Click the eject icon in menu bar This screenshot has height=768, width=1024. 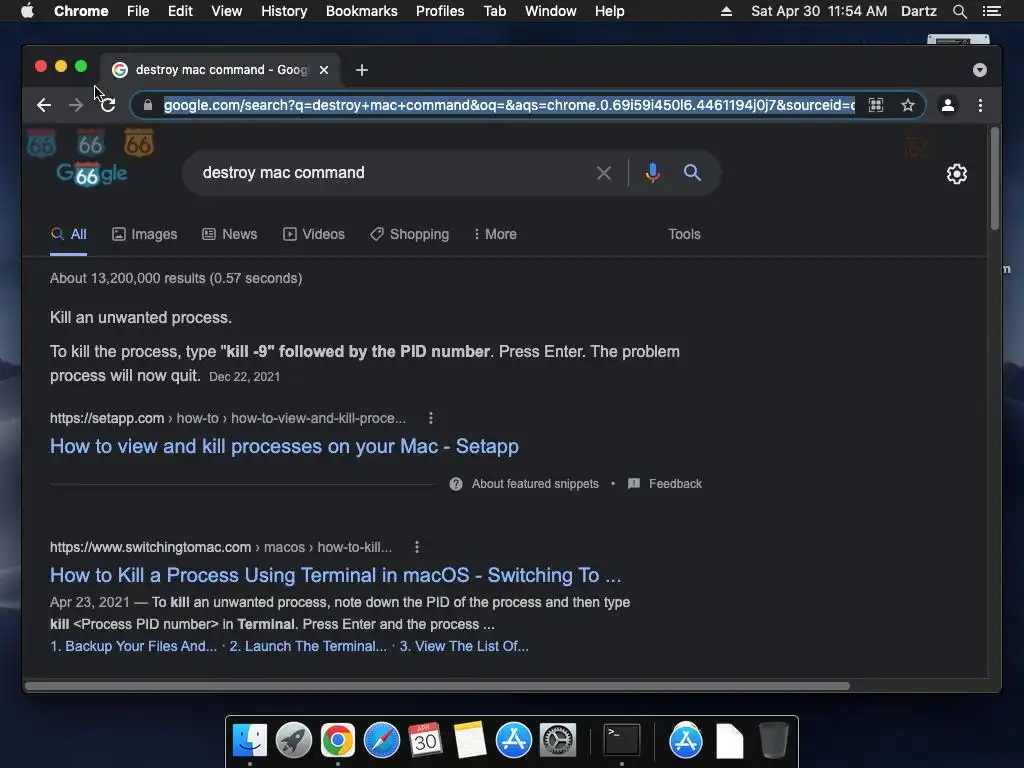pyautogui.click(x=726, y=11)
